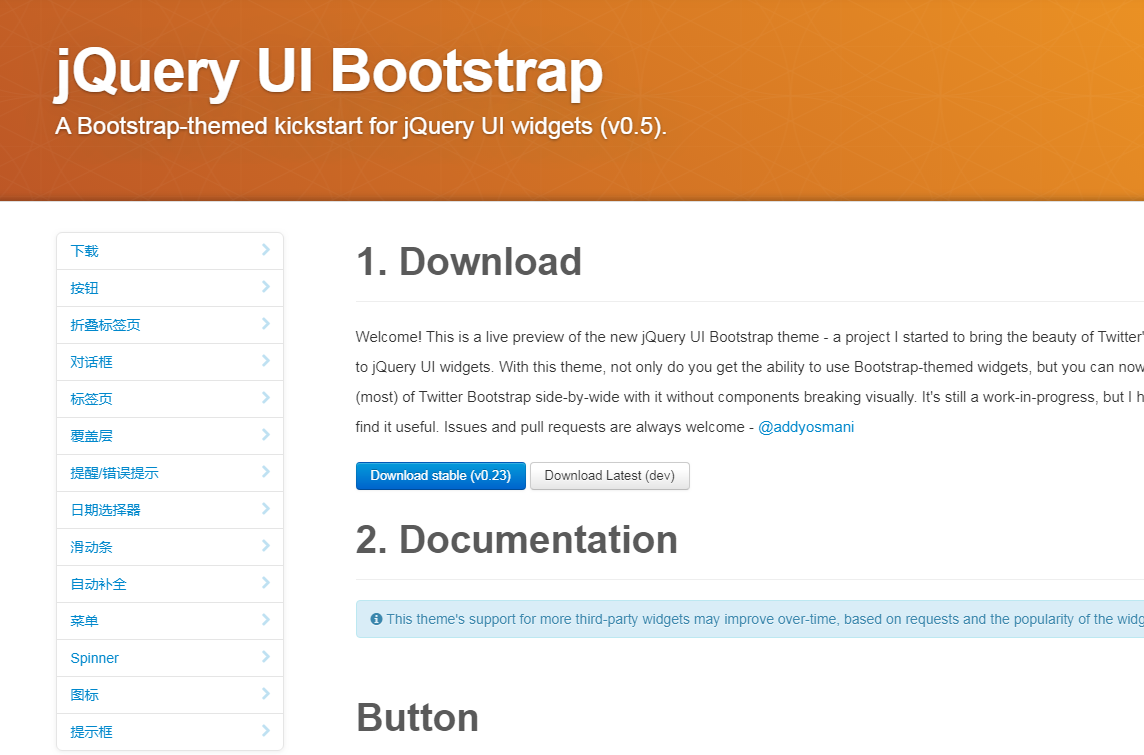
Task: Click chevron arrow beside 提醒/错误提示
Action: pyautogui.click(x=266, y=472)
